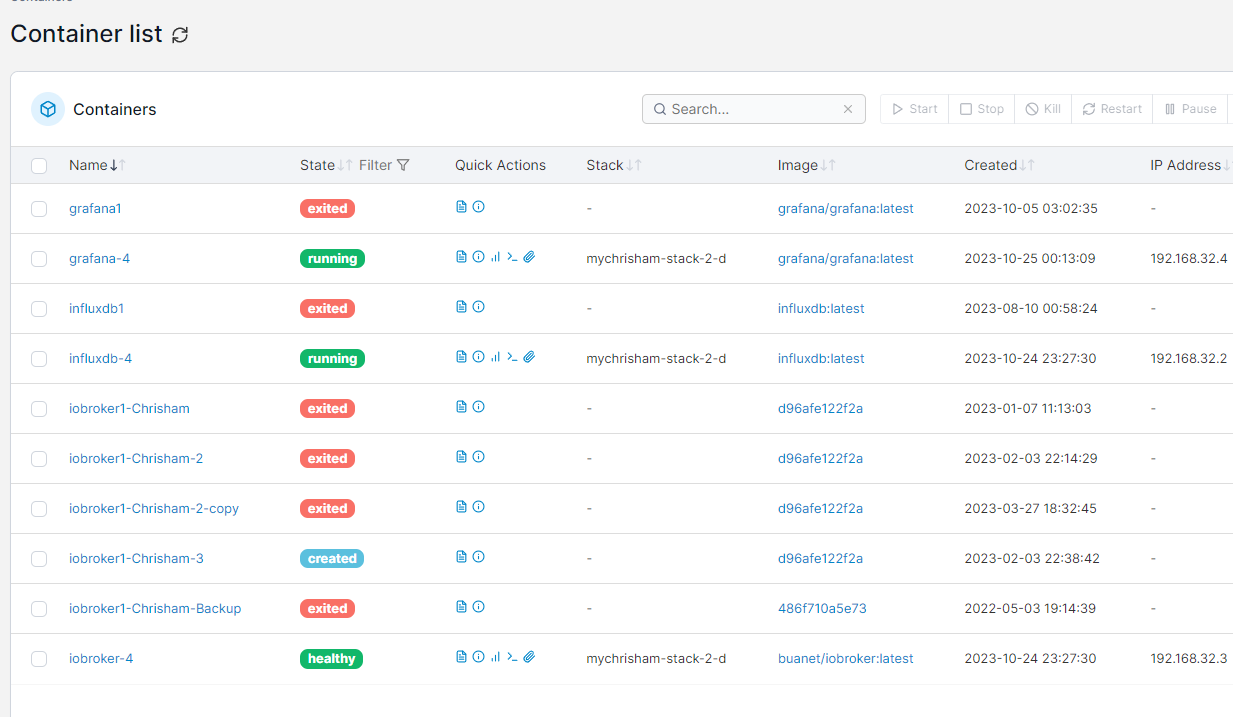The image size is (1233, 717).
Task: Tick the iobroker1-Chrisham-2-copy row checkbox
Action: click(x=39, y=509)
